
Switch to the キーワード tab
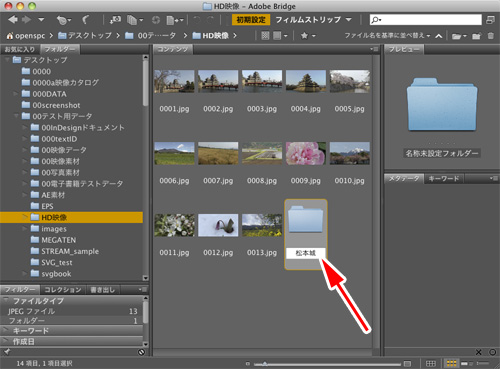(x=444, y=179)
